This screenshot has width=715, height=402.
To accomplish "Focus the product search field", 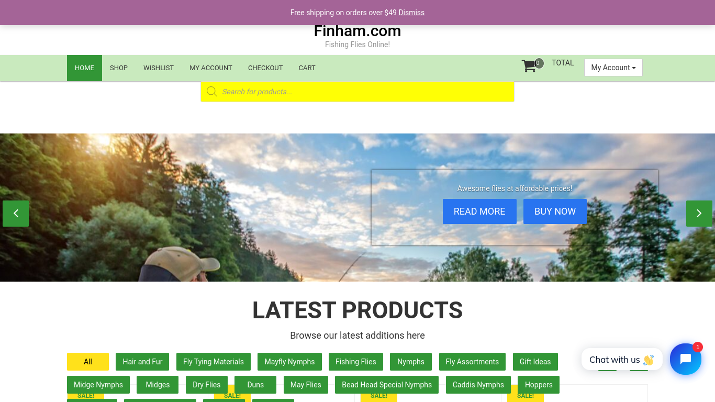I will (358, 92).
